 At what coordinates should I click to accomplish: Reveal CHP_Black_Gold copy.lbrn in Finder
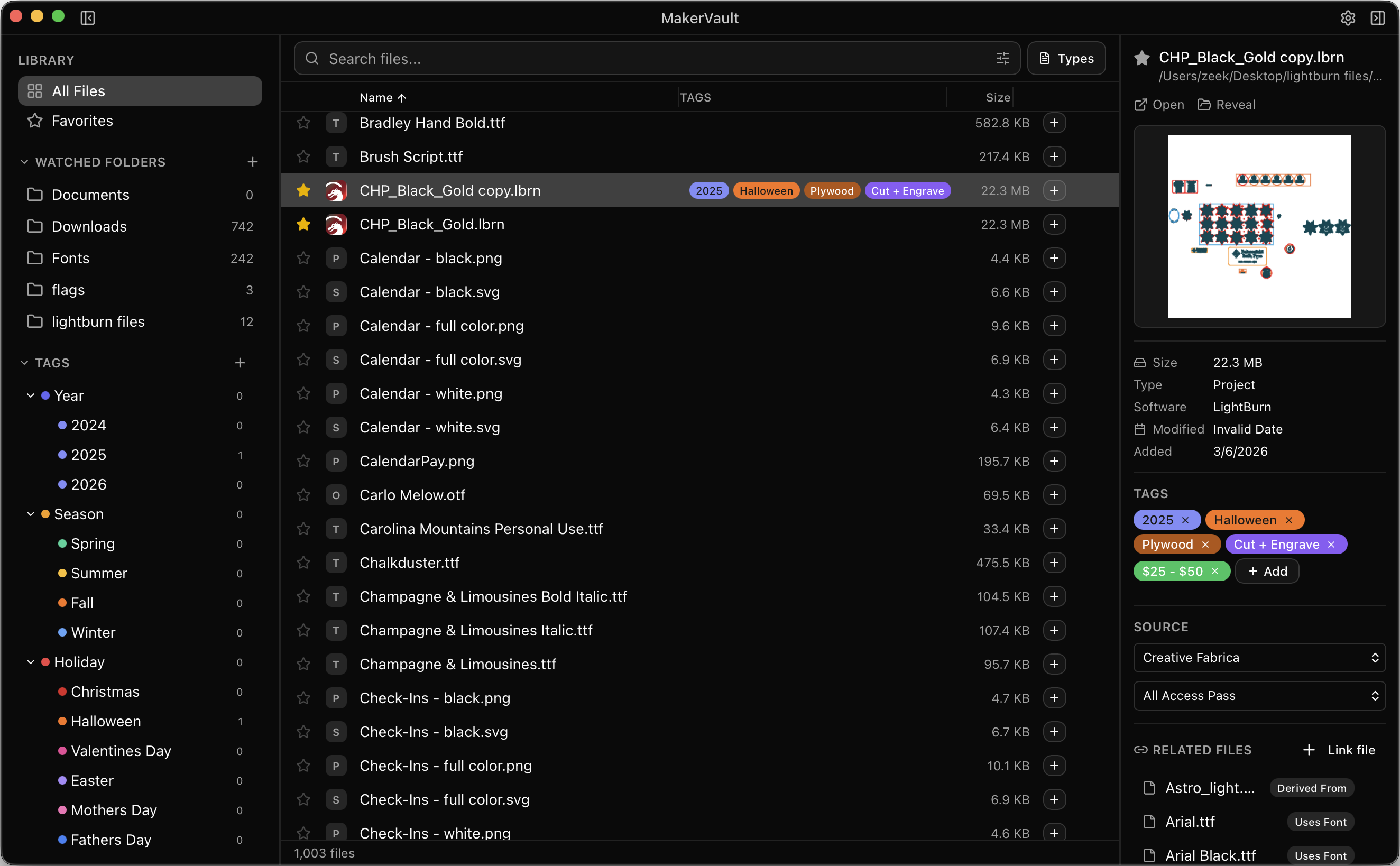[x=1226, y=104]
